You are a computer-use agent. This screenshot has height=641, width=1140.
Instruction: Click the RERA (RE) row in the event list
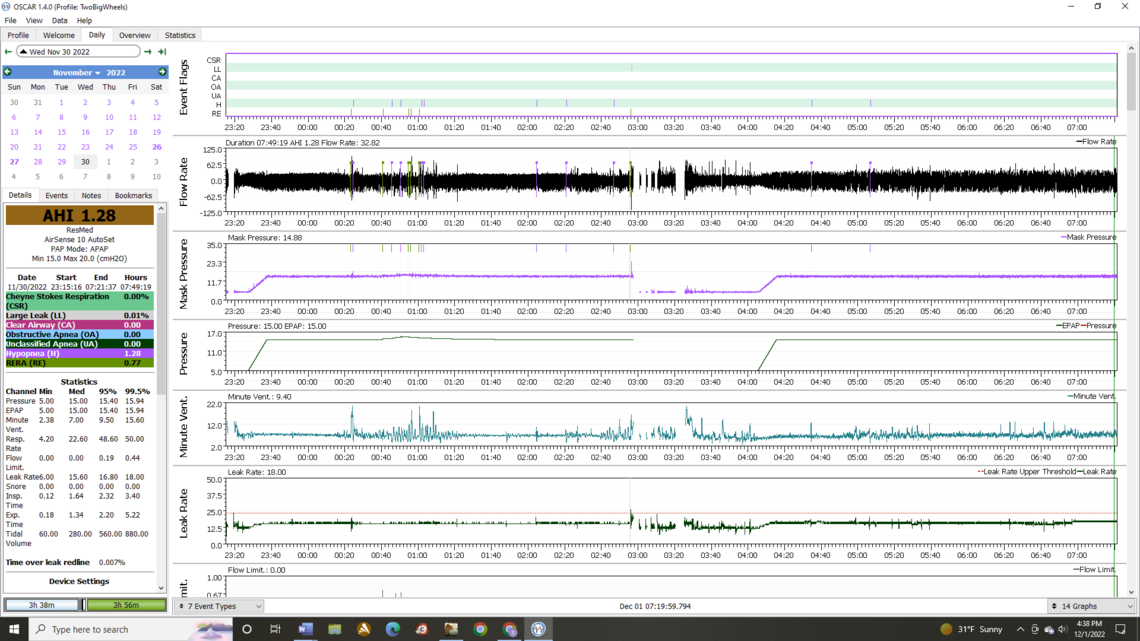pyautogui.click(x=79, y=363)
